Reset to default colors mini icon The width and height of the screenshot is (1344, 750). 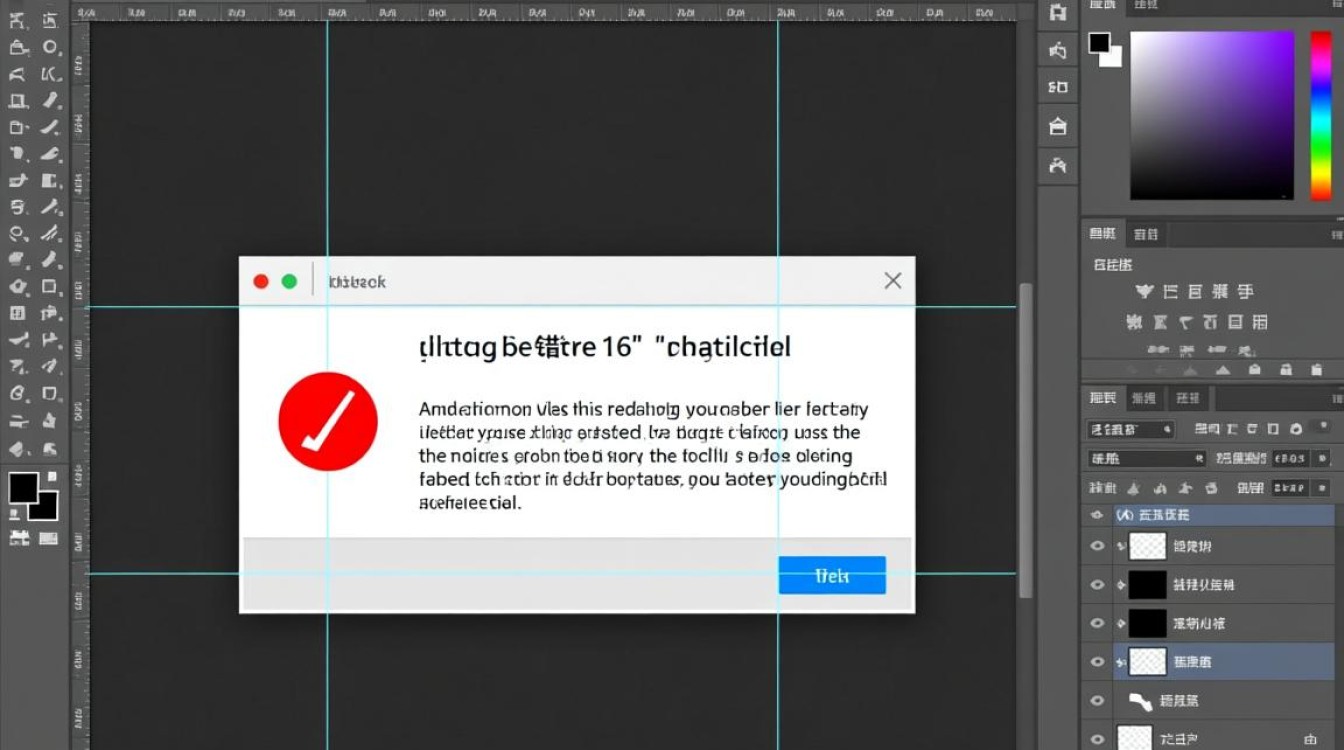tap(14, 514)
